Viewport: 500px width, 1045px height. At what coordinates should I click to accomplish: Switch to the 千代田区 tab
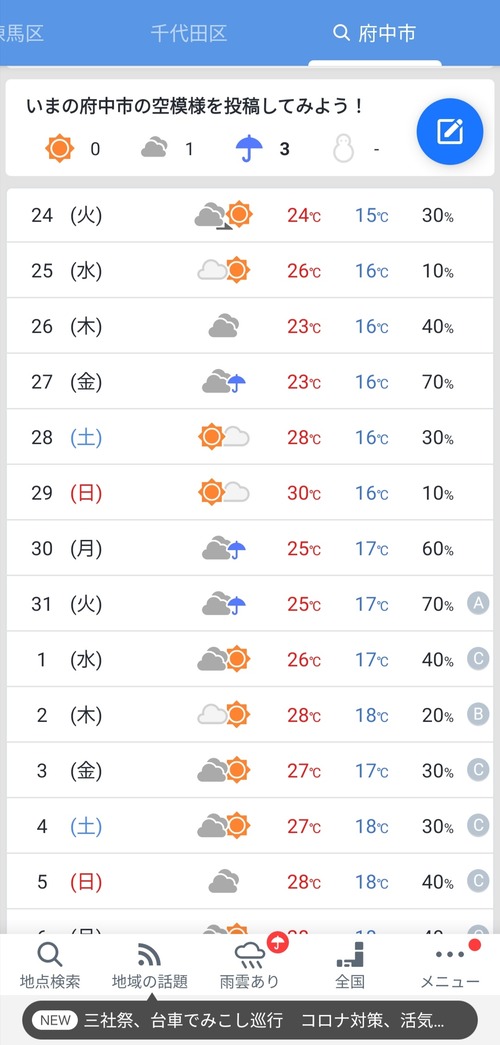(189, 33)
